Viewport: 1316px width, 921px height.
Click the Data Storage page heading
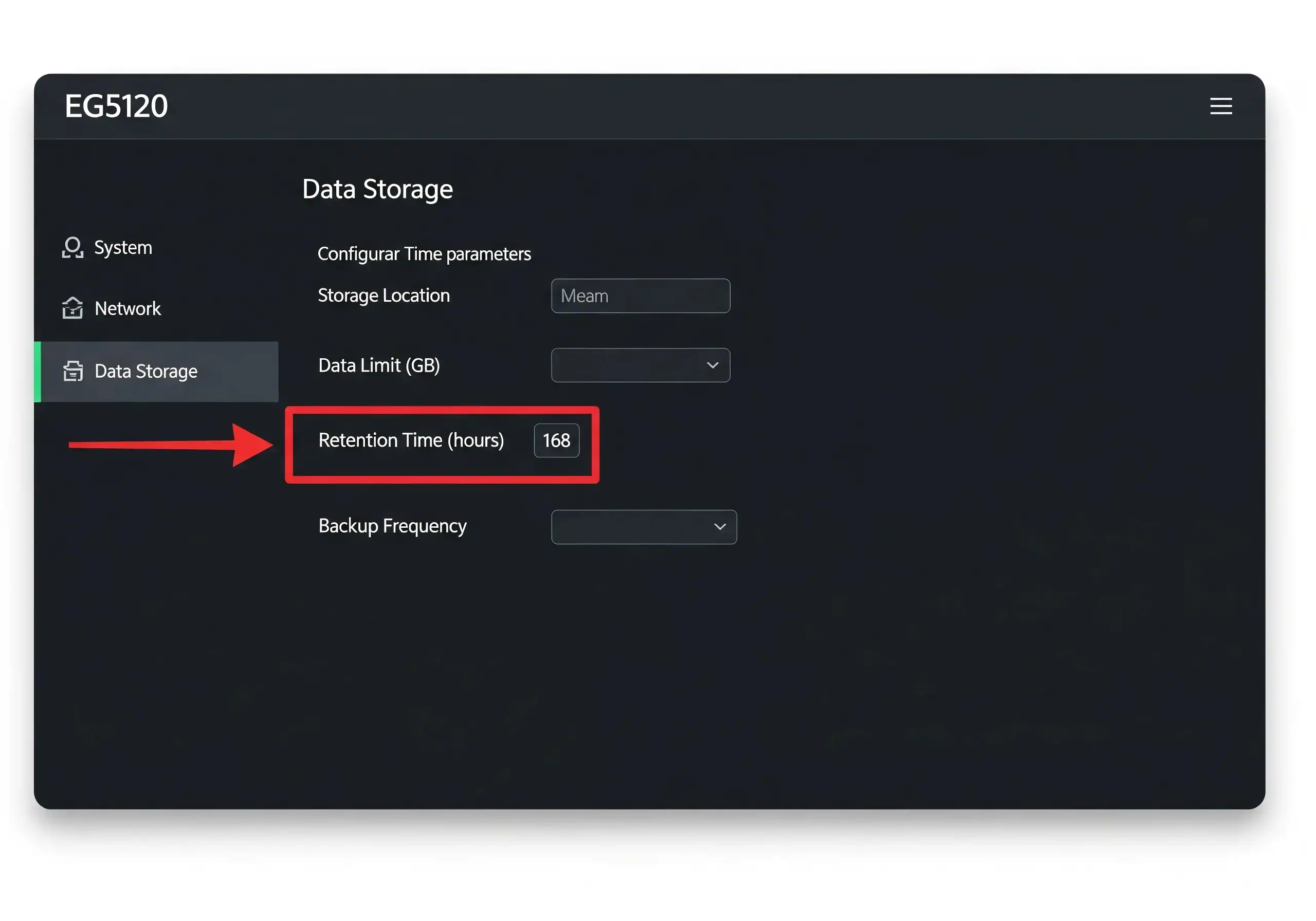click(x=377, y=189)
